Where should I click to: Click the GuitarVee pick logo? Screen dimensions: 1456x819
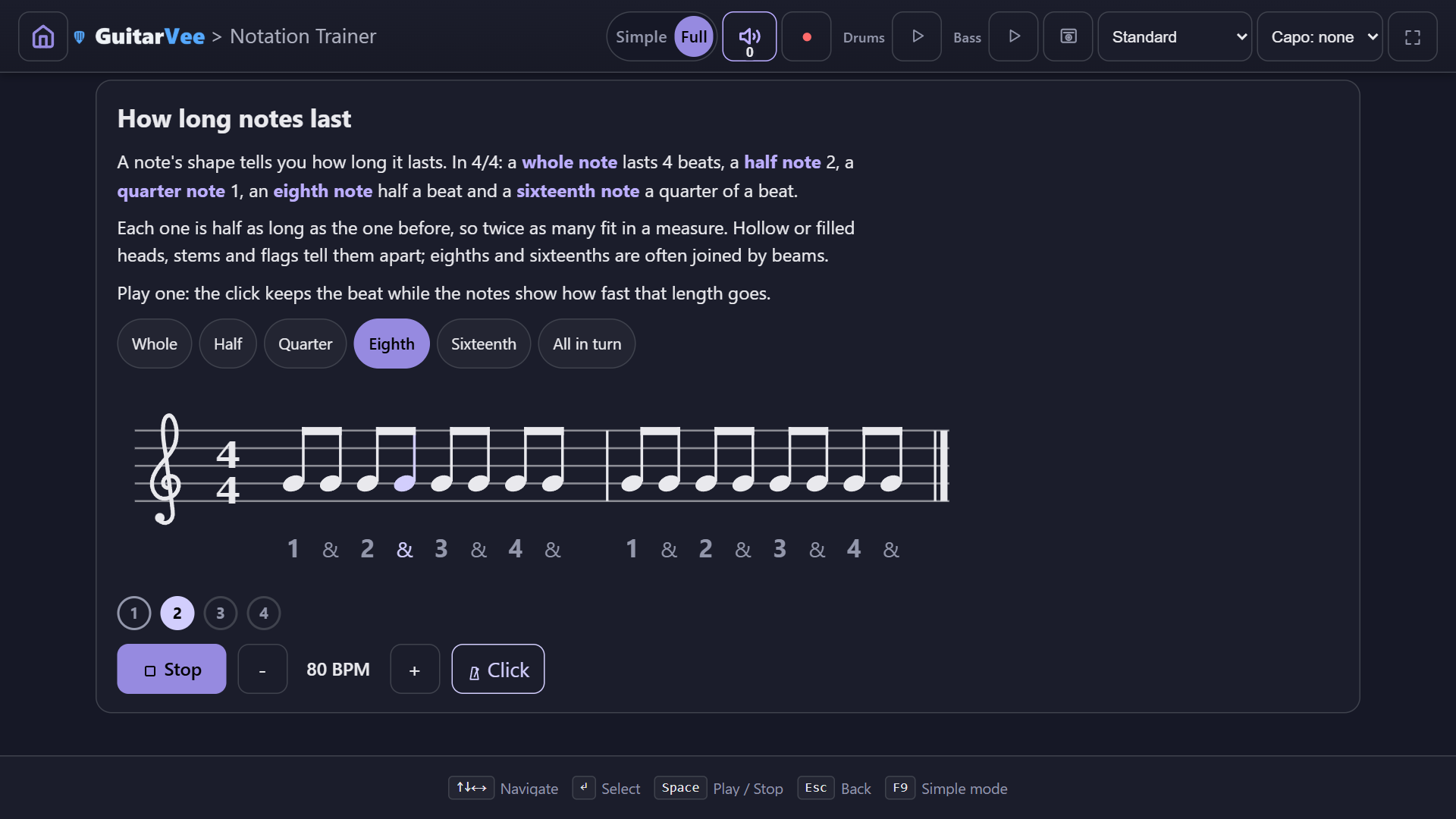80,36
